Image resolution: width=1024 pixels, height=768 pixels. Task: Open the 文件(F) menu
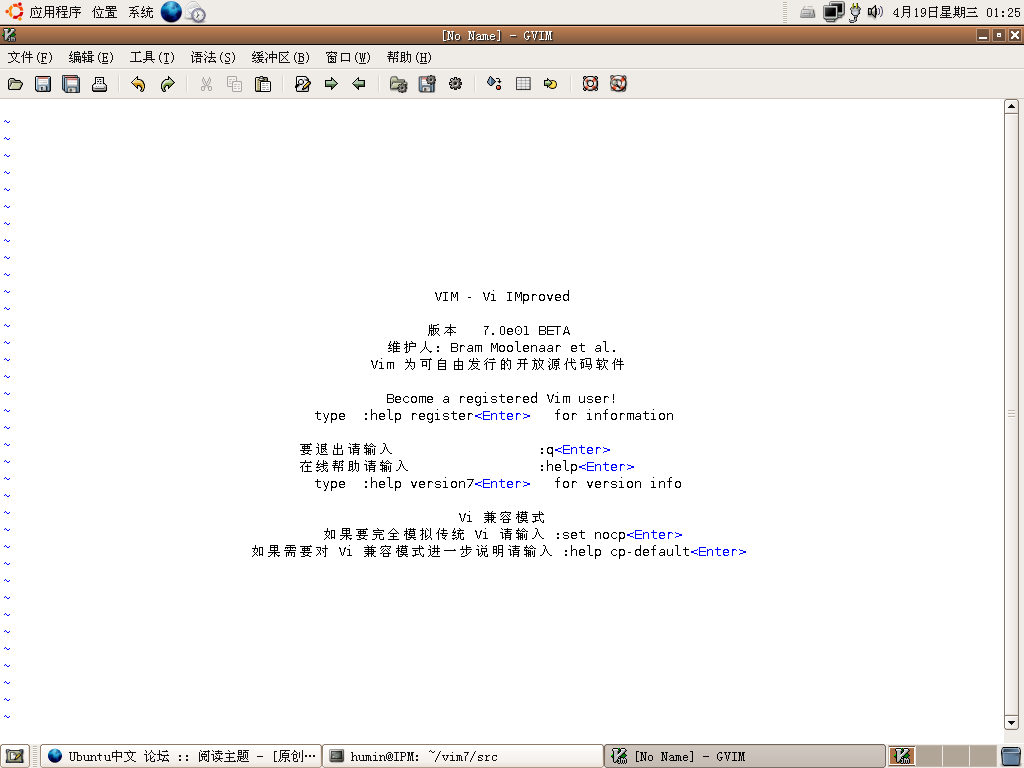point(30,57)
